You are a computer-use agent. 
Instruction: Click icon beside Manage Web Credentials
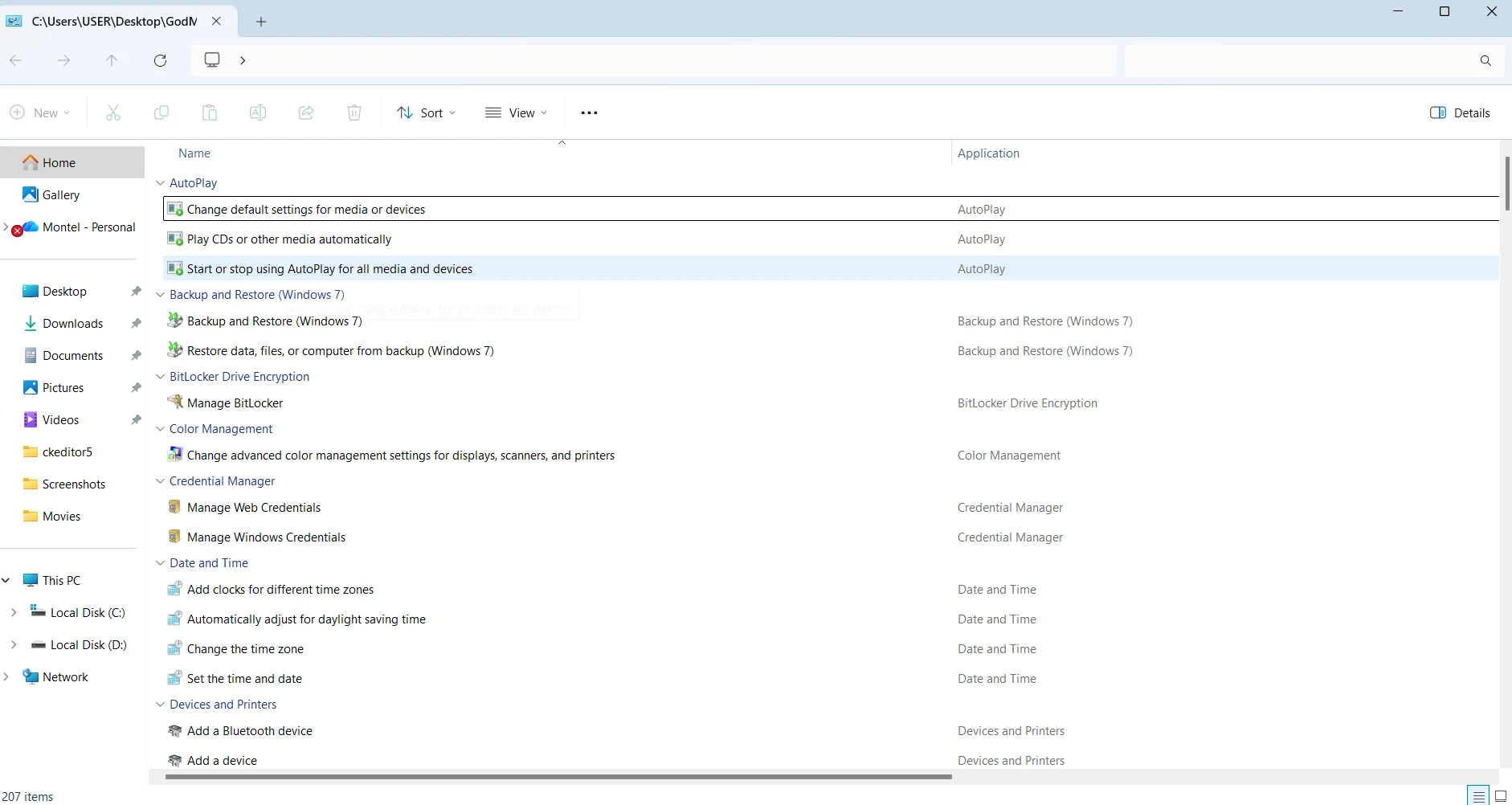pos(174,506)
